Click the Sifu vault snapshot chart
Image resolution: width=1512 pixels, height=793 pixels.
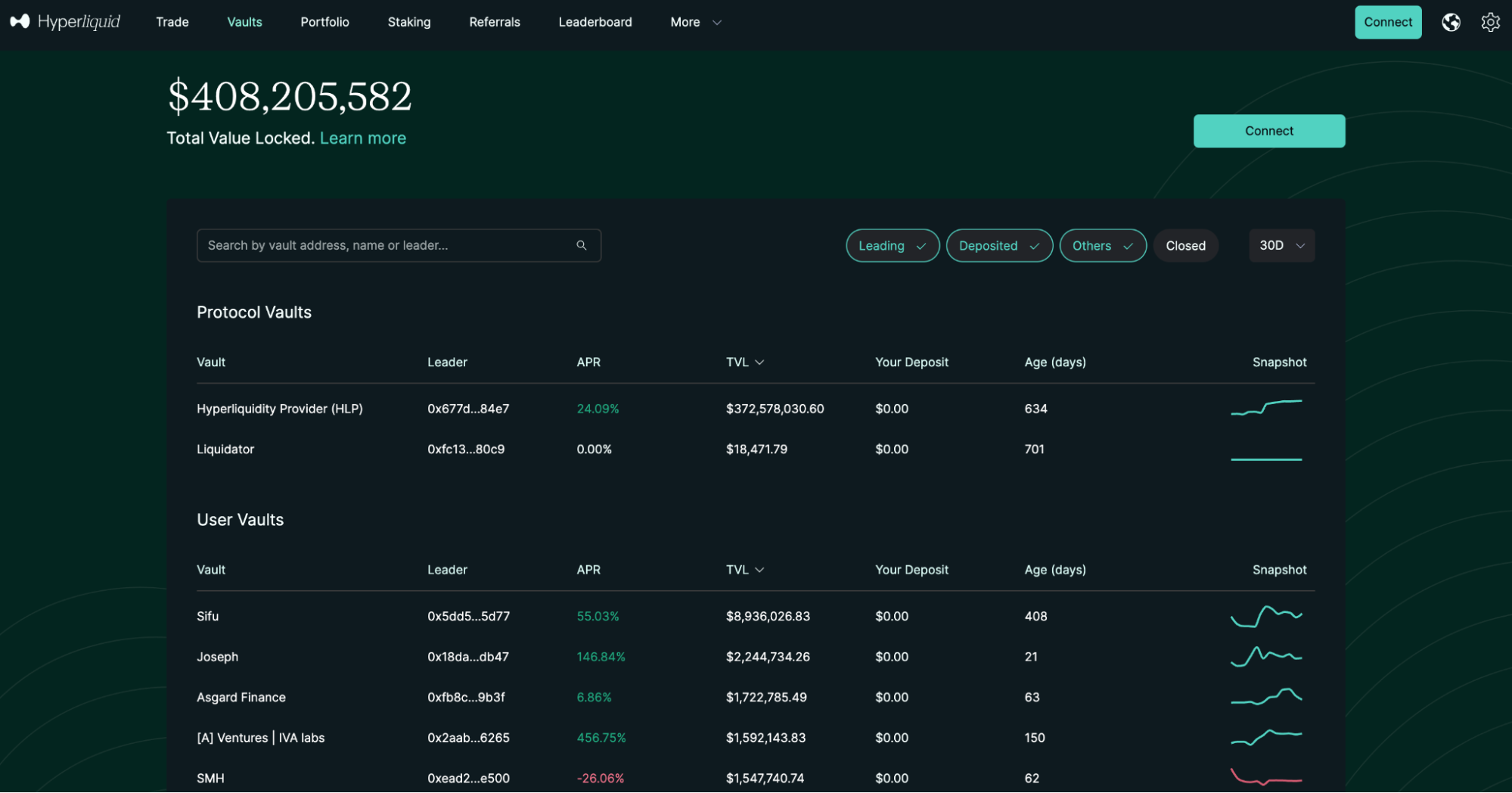1266,616
